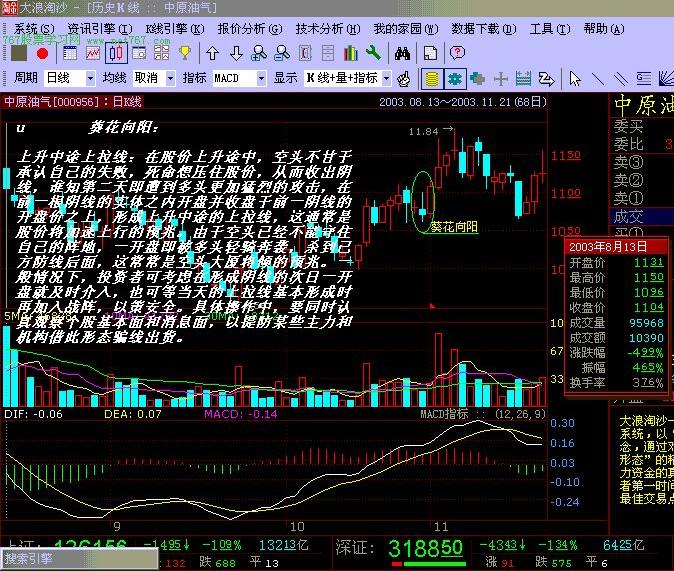
Task: Click the 搜索引擎 search engine box
Action: 80,559
